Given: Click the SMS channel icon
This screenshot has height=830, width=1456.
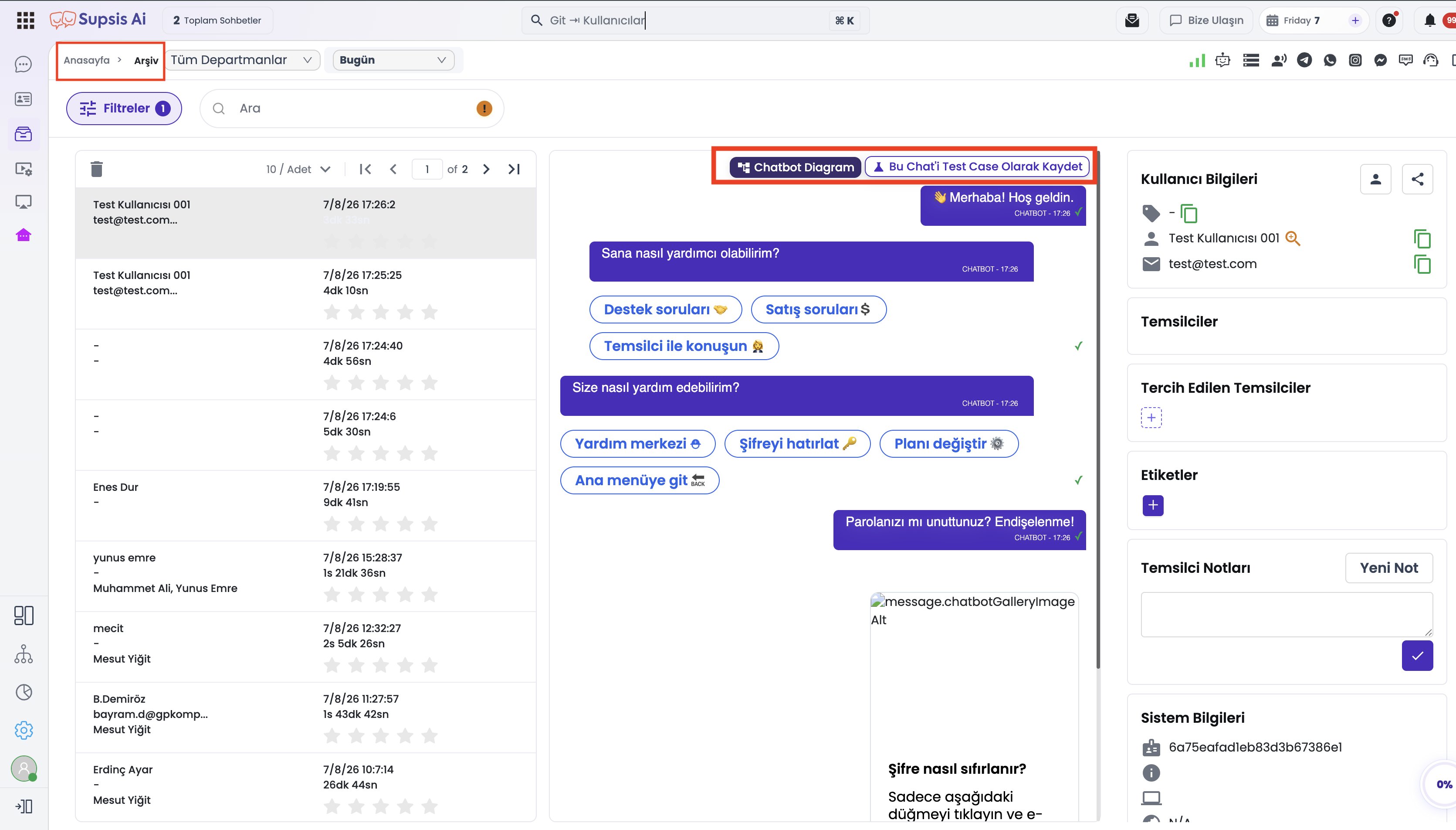Looking at the screenshot, I should [1405, 60].
